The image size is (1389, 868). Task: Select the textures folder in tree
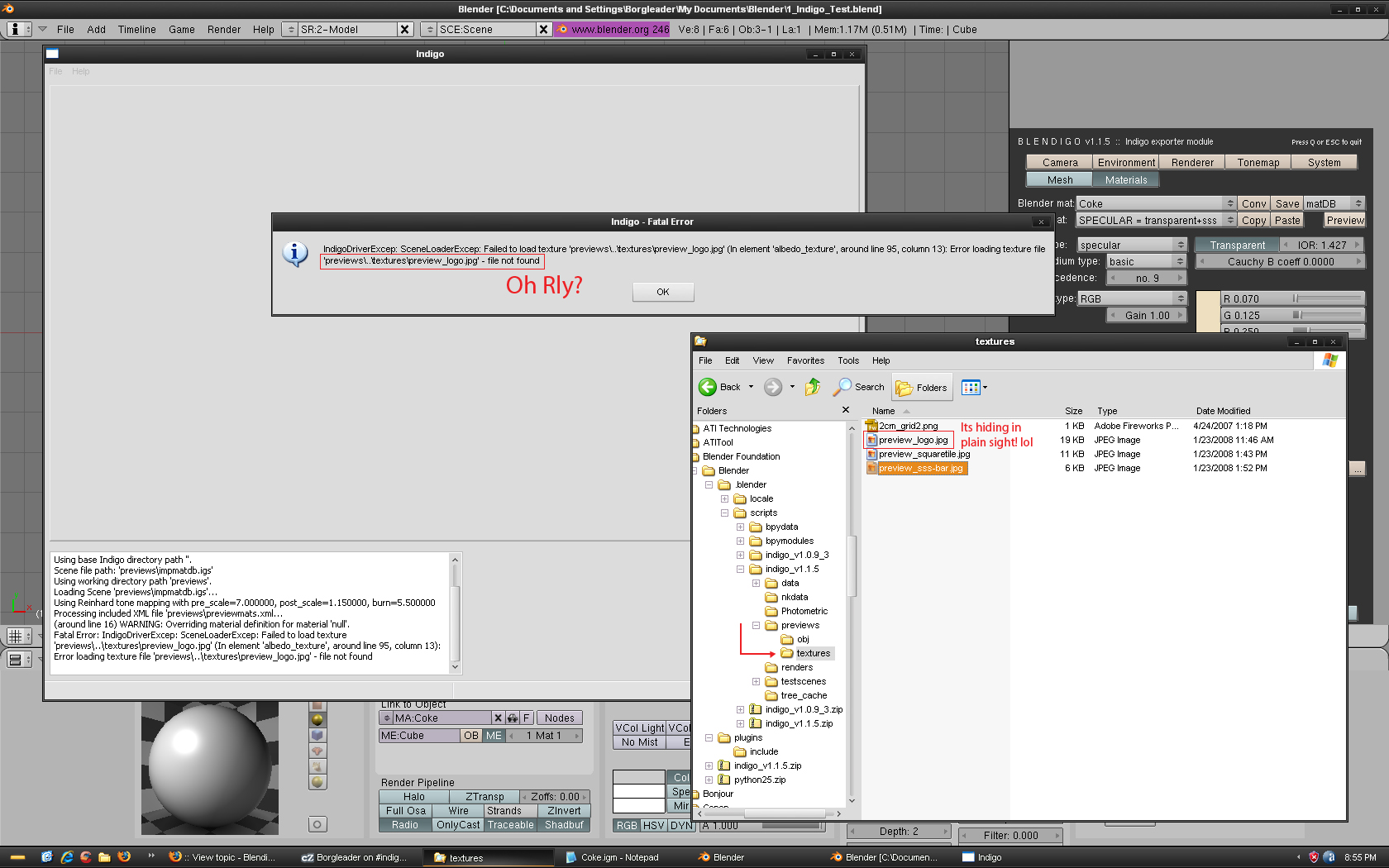pos(813,653)
